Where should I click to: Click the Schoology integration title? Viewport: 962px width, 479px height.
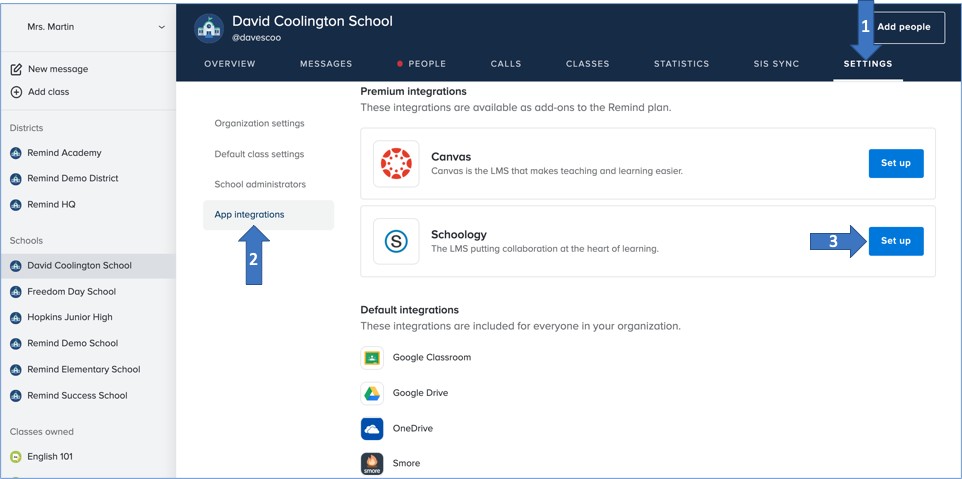[x=459, y=235]
